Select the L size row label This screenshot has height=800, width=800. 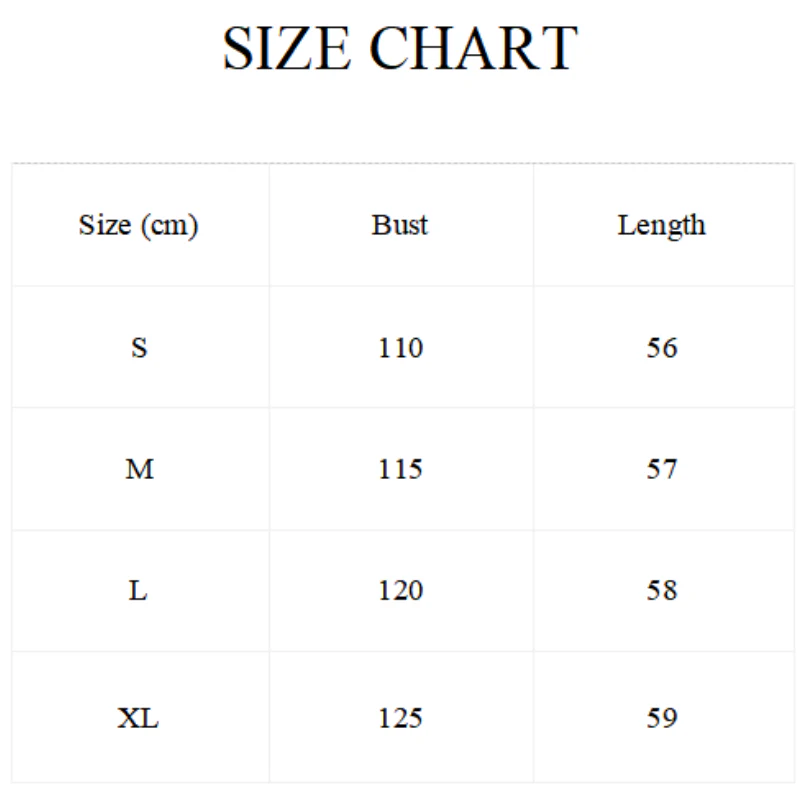point(139,591)
